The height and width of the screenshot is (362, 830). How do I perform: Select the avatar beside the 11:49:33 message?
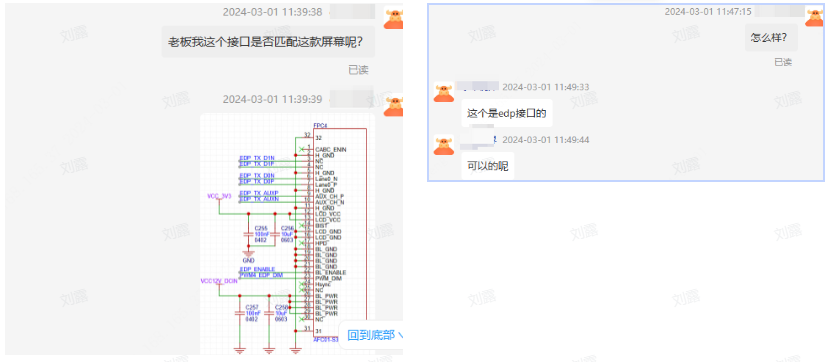click(444, 92)
